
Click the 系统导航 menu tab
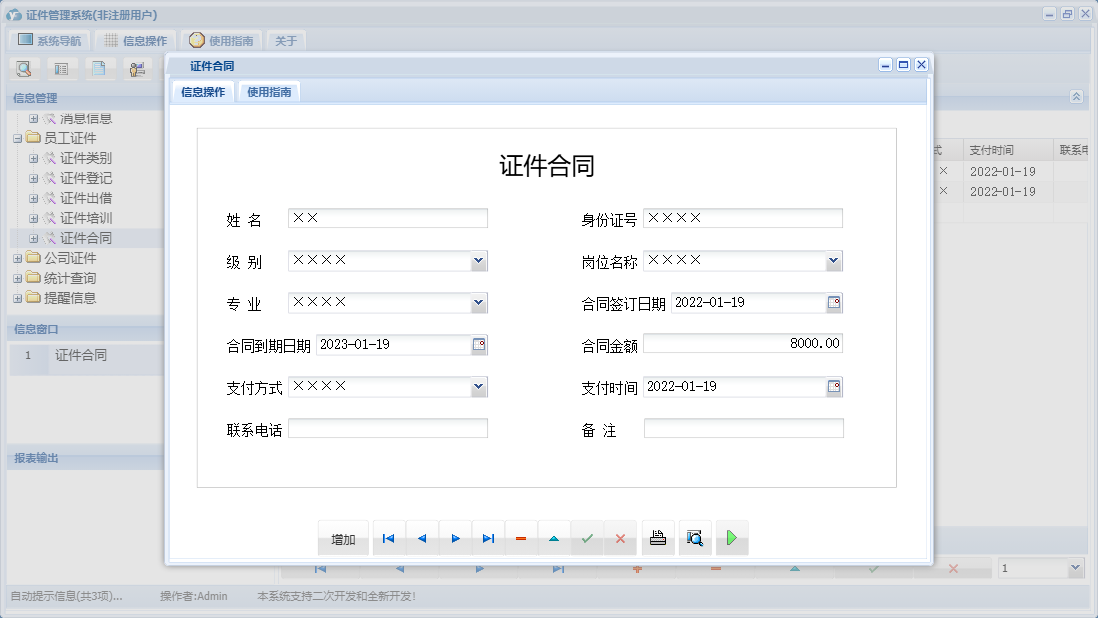50,40
